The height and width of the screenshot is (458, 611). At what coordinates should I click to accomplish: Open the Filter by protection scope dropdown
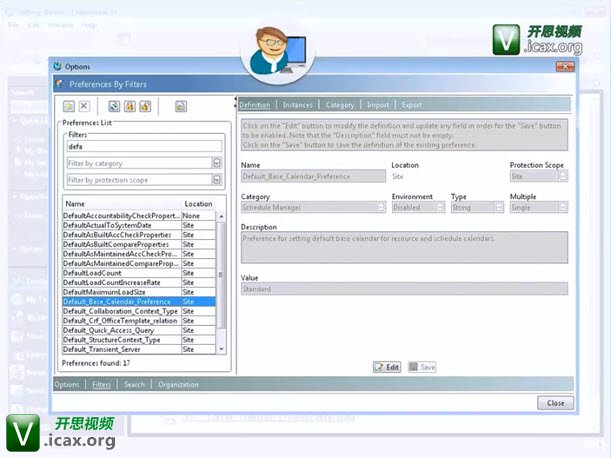click(x=217, y=180)
